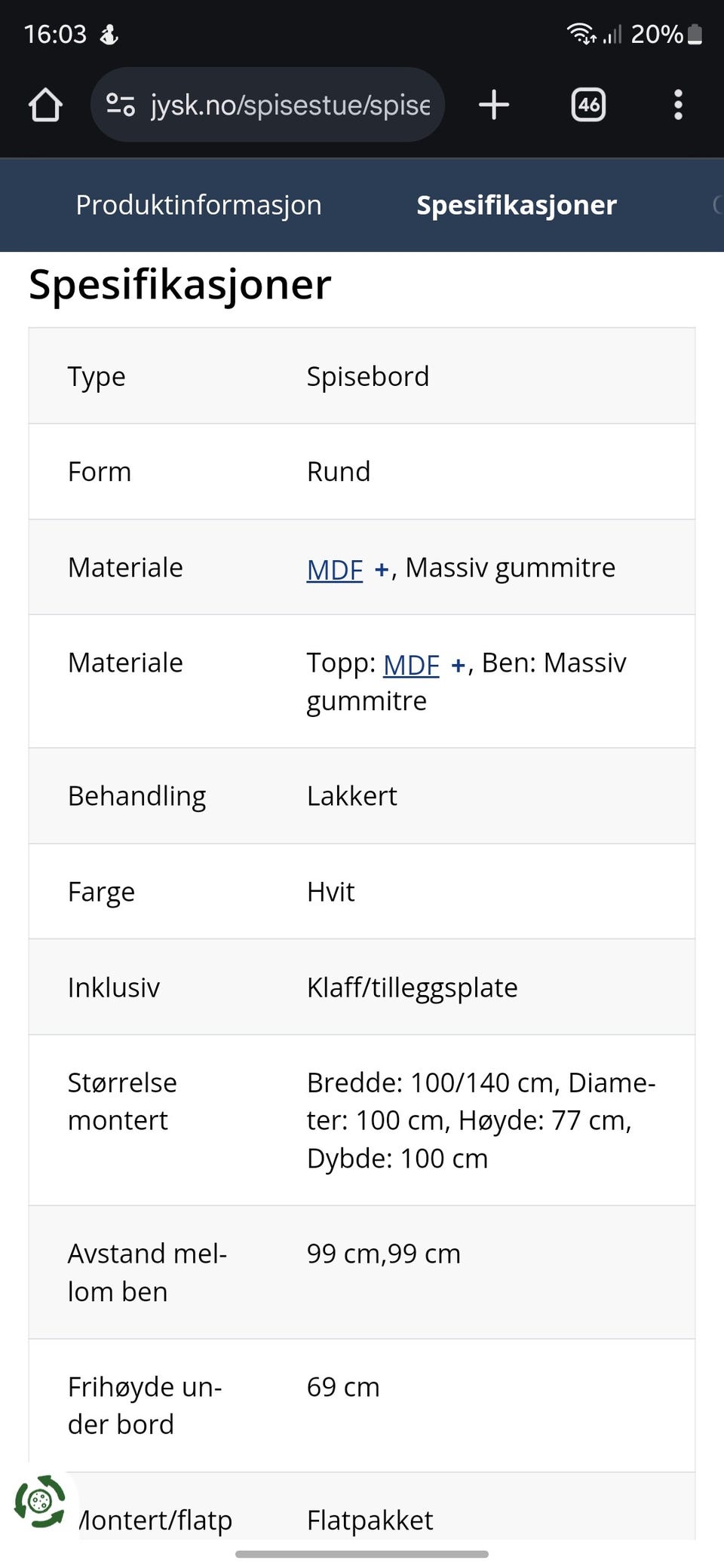Open the partially visible tab beside Spesifikasjoner
The image size is (724, 1568).
[716, 204]
